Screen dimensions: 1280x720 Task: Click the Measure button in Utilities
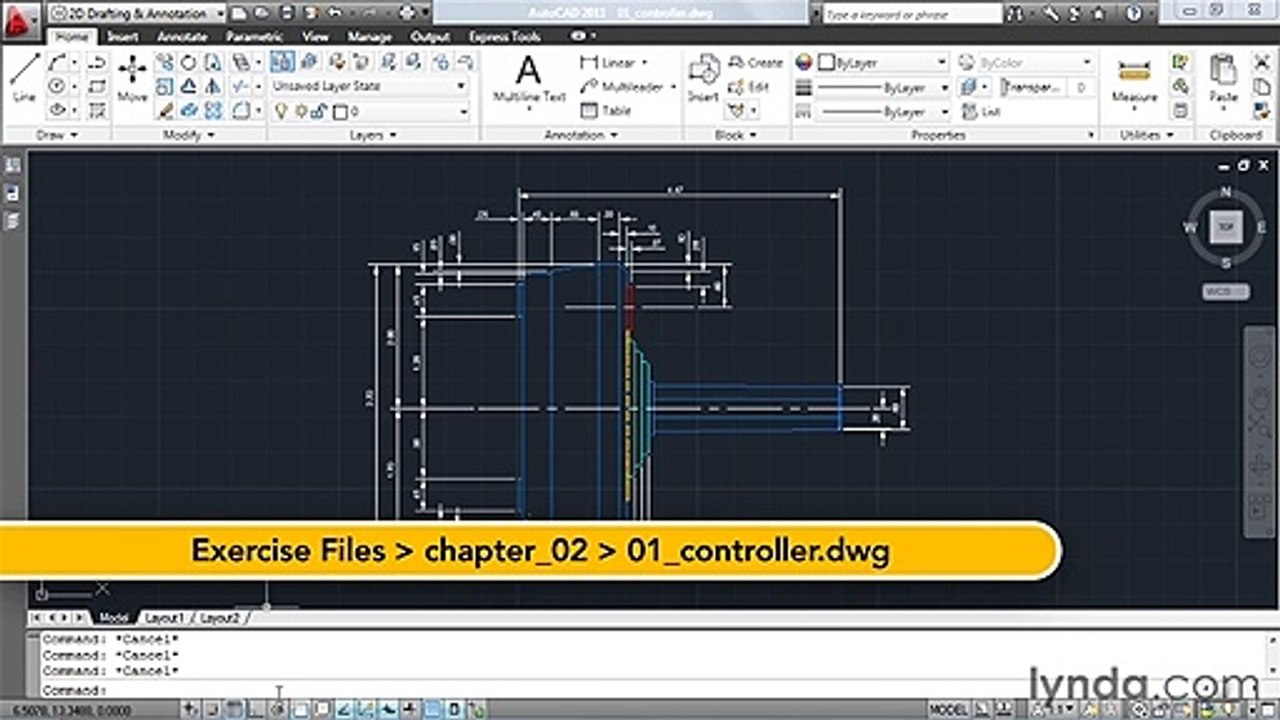[1134, 82]
